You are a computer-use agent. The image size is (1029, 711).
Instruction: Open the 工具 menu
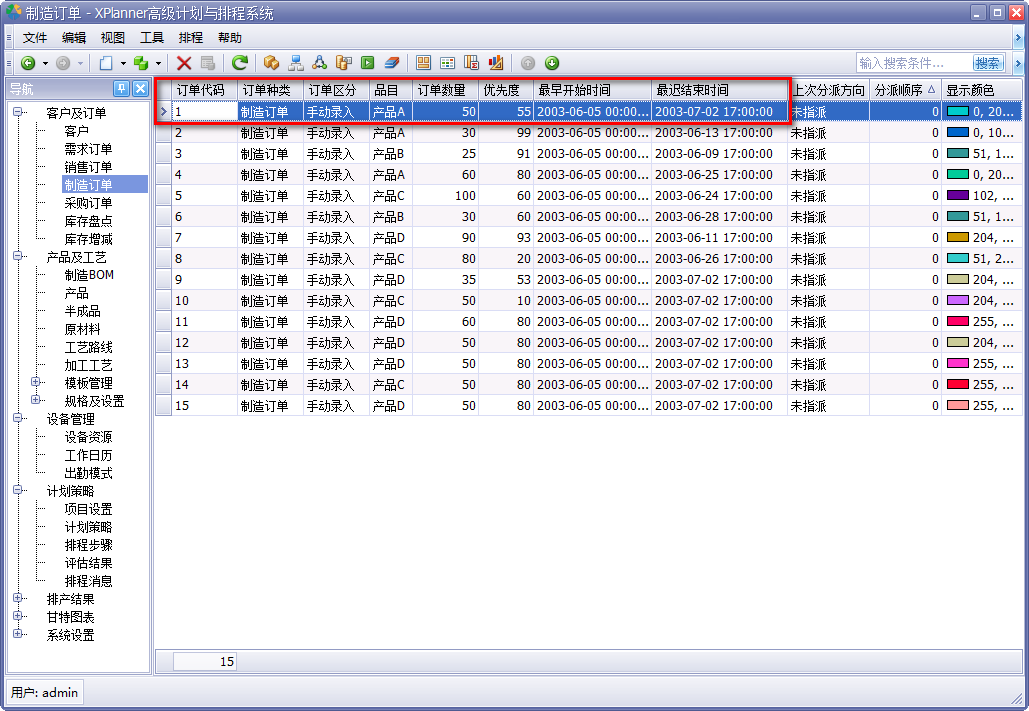coord(152,38)
